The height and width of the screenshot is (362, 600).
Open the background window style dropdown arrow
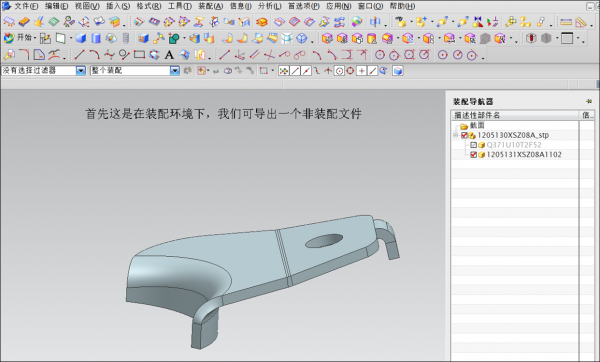(578, 39)
